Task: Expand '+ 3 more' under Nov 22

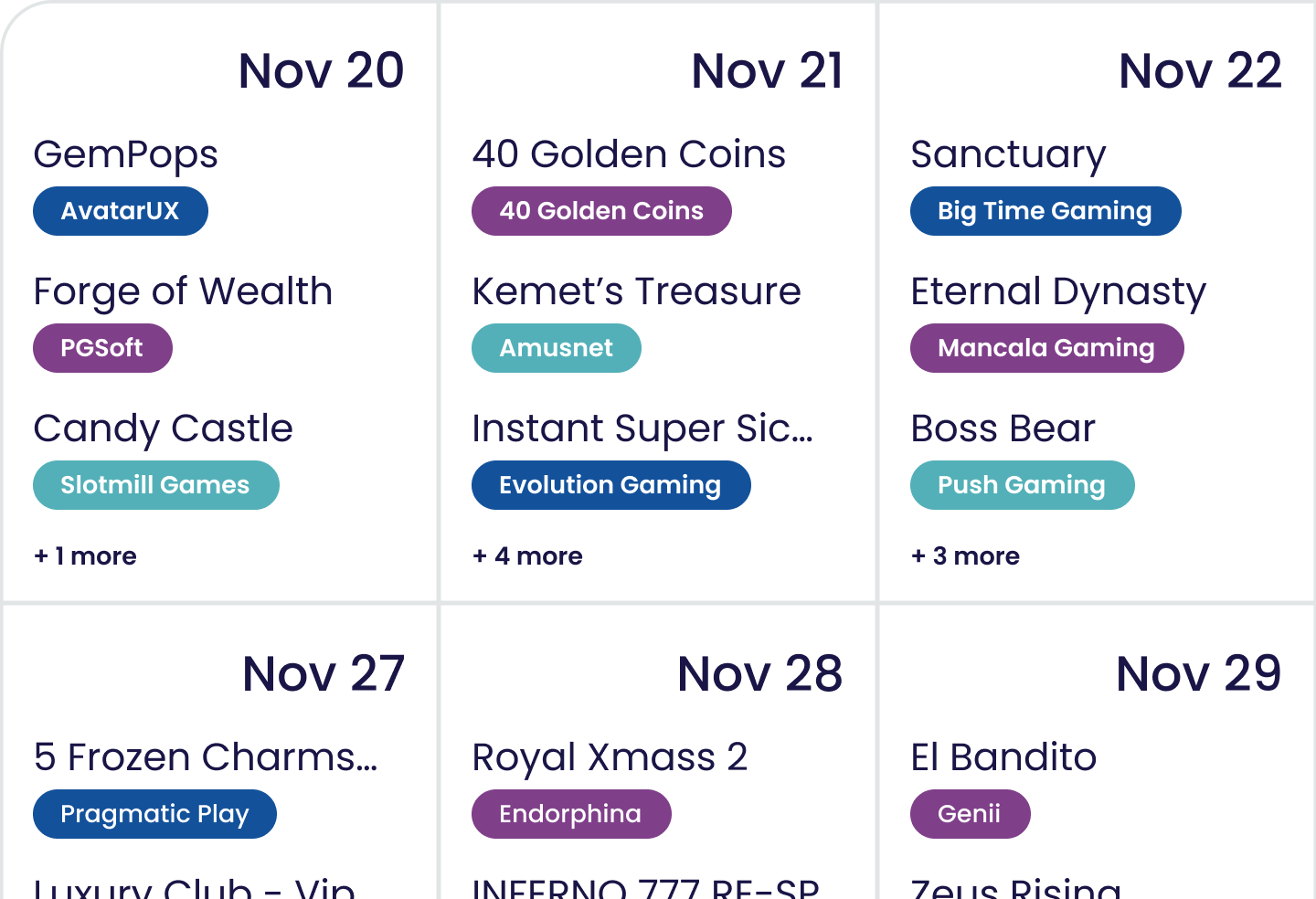Action: pyautogui.click(x=965, y=556)
